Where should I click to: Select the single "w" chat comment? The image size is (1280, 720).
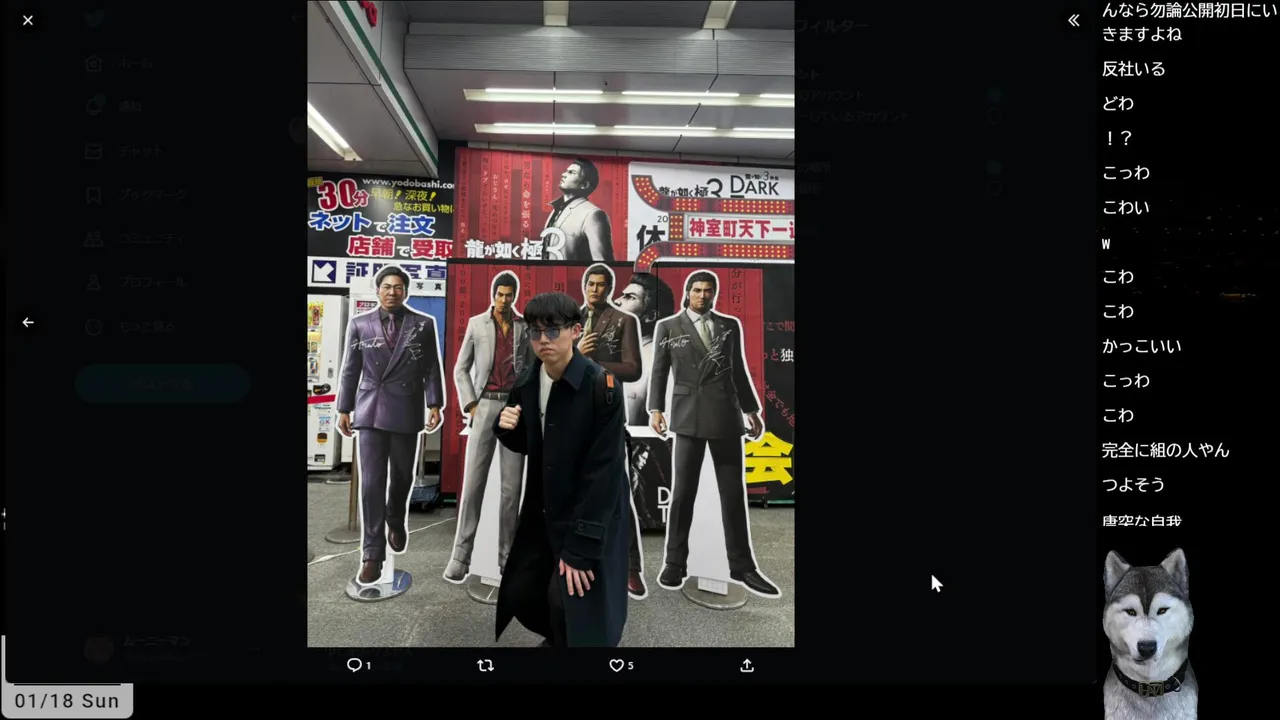1106,243
